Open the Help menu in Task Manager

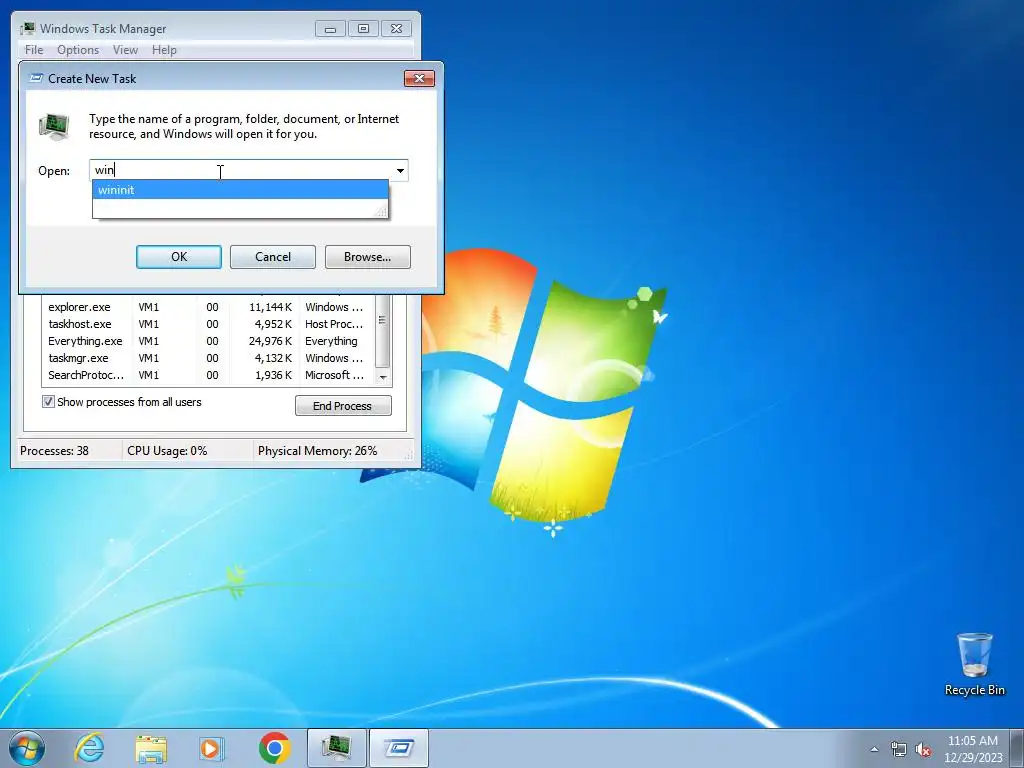click(164, 50)
